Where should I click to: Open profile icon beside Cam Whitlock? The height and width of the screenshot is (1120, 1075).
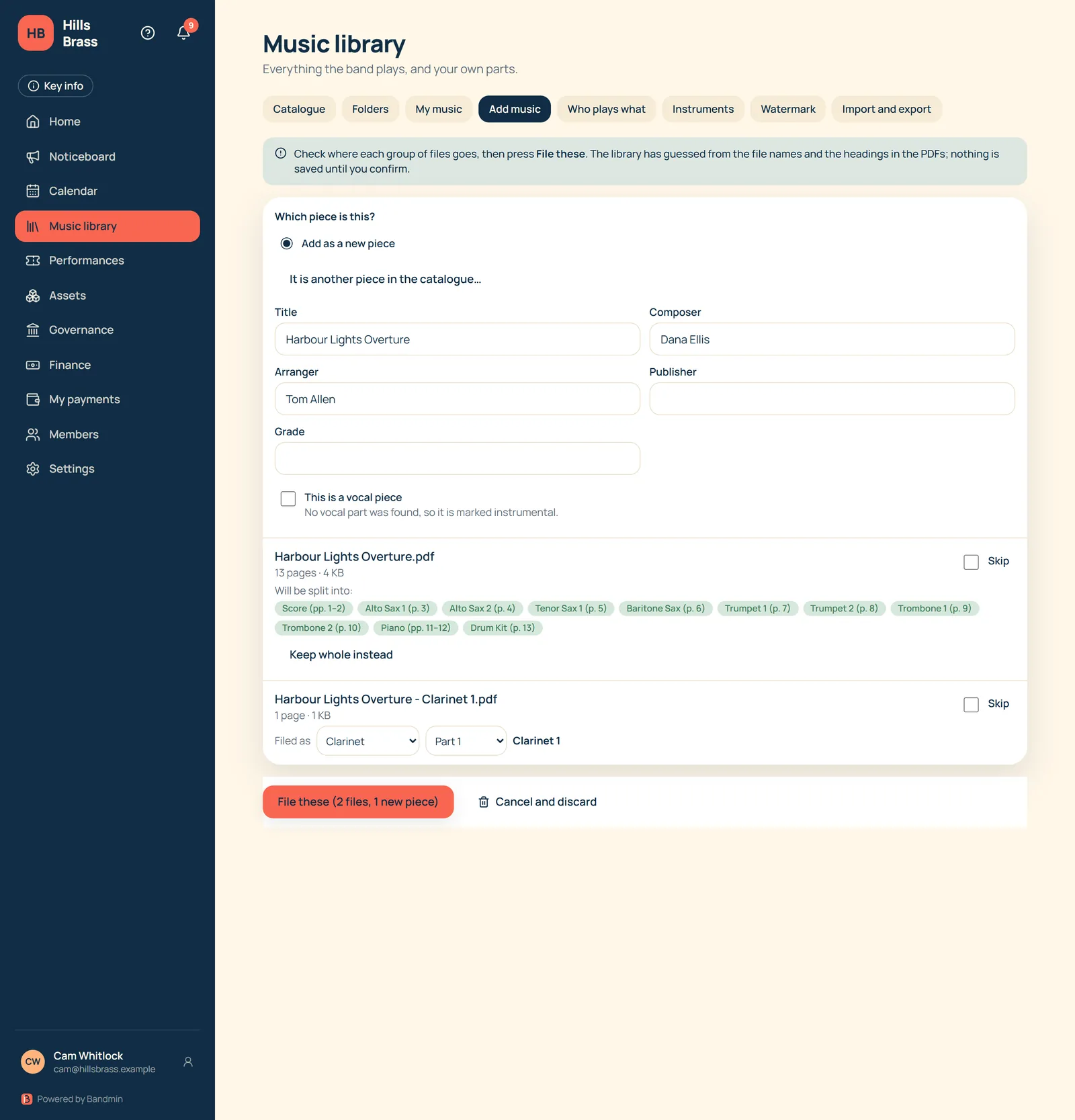point(188,1062)
